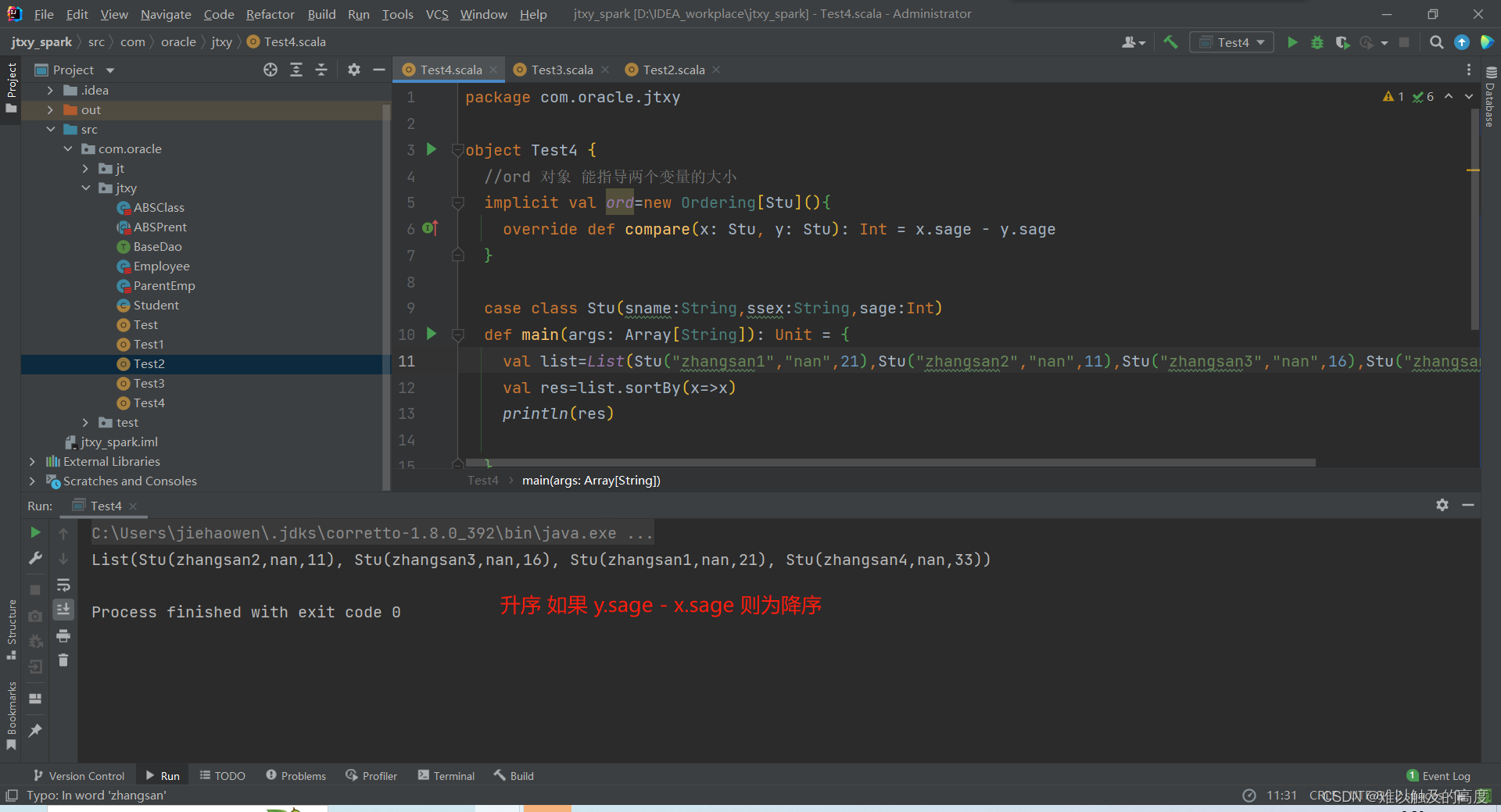The height and width of the screenshot is (812, 1501).
Task: Jump to previous highlighted error arrow
Action: tap(1449, 96)
